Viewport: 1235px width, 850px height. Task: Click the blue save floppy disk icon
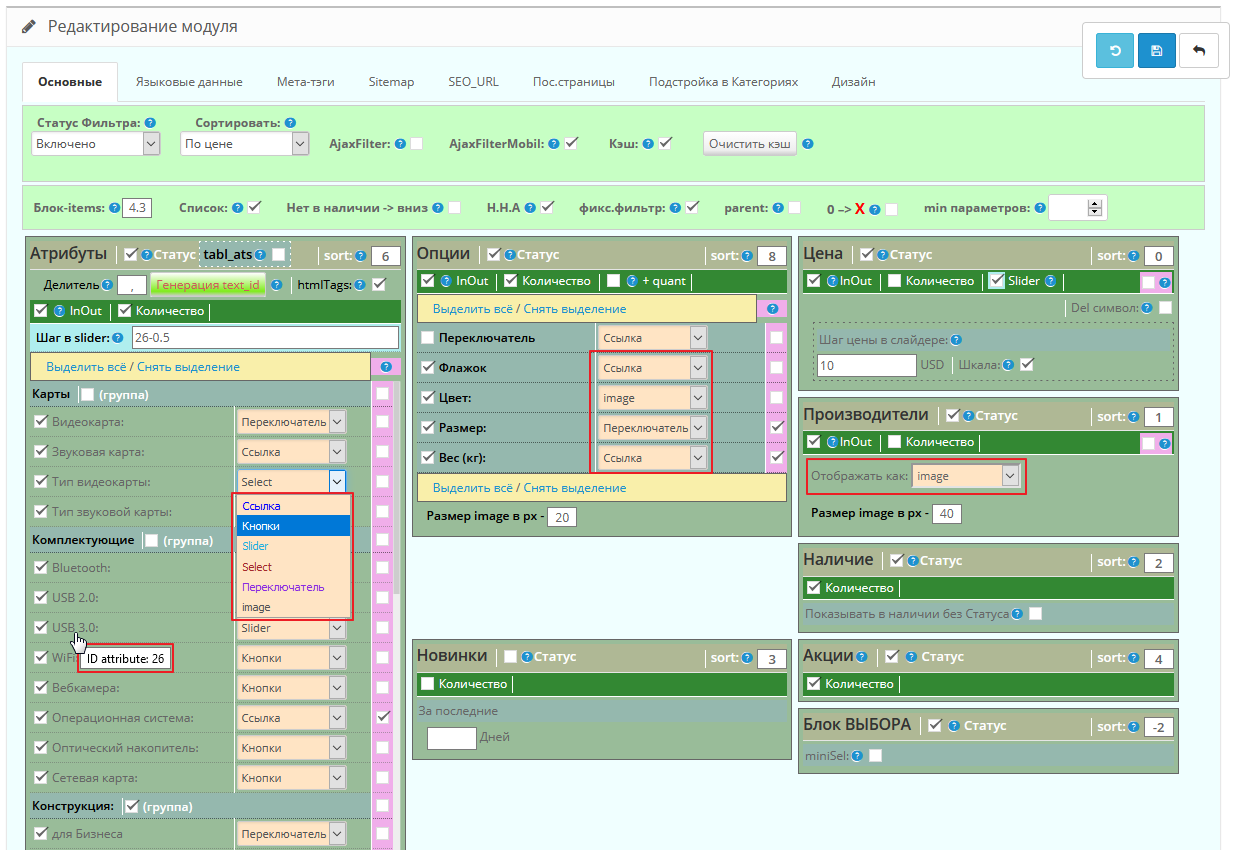pyautogui.click(x=1156, y=50)
